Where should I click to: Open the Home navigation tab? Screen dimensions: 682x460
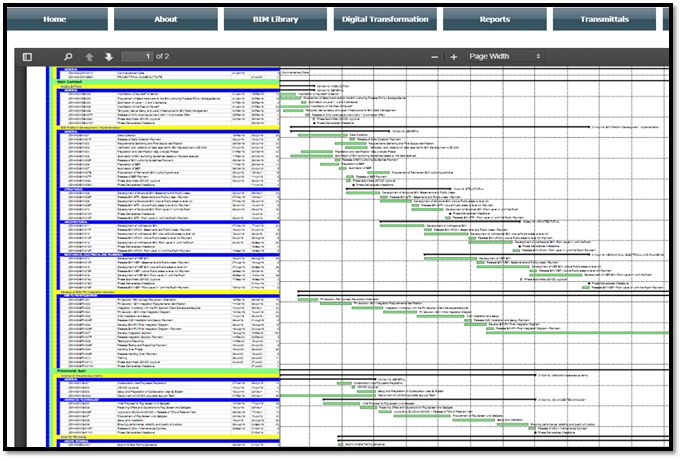pos(55,19)
